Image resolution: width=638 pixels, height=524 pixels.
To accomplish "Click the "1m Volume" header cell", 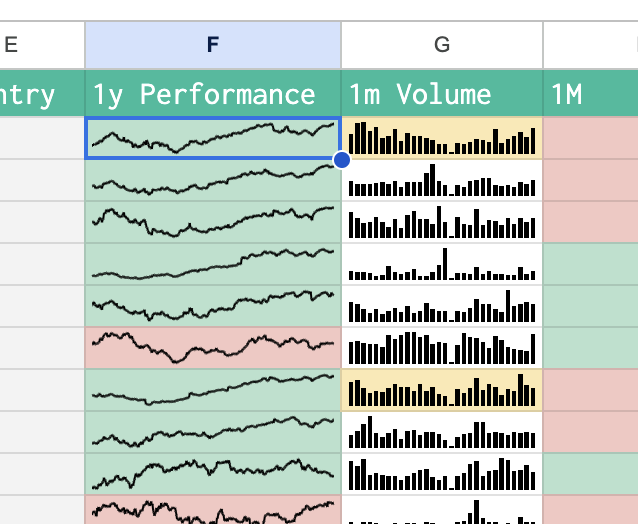I will (442, 94).
